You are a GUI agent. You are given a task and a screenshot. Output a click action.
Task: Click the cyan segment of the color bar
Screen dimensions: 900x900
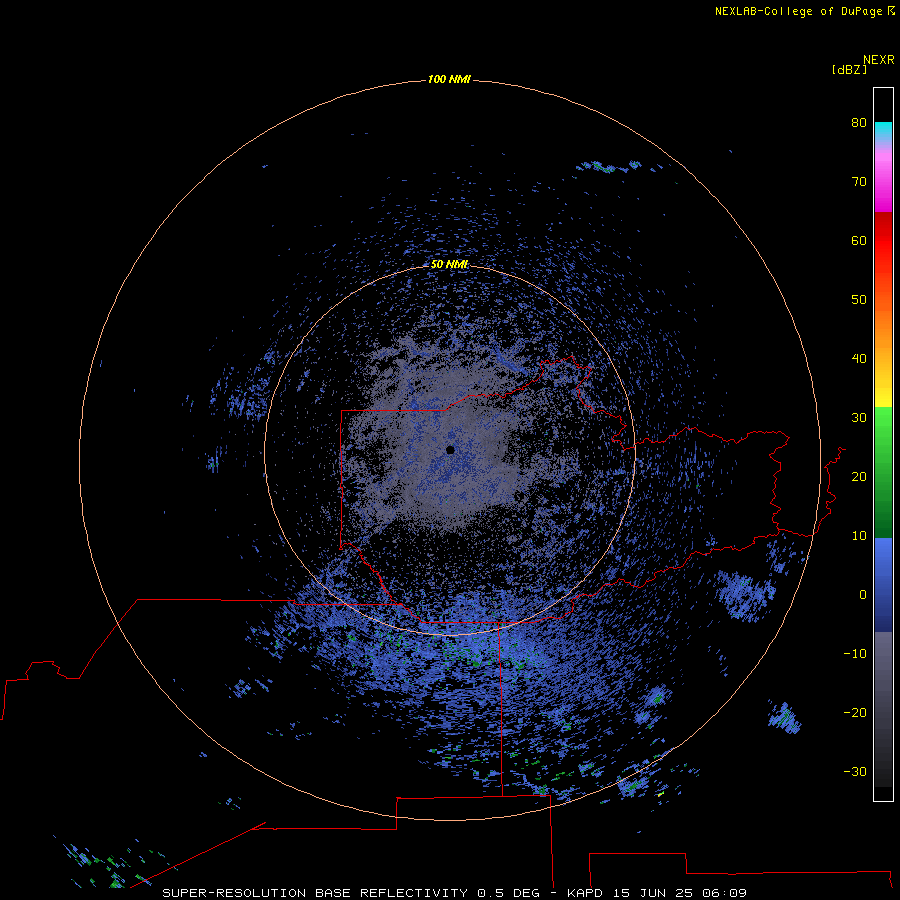tap(883, 131)
